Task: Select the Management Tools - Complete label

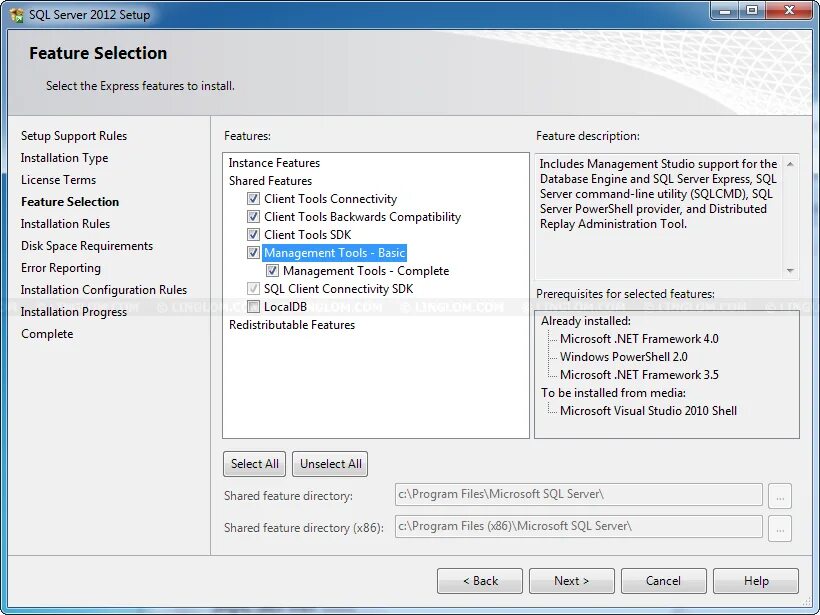Action: 366,271
